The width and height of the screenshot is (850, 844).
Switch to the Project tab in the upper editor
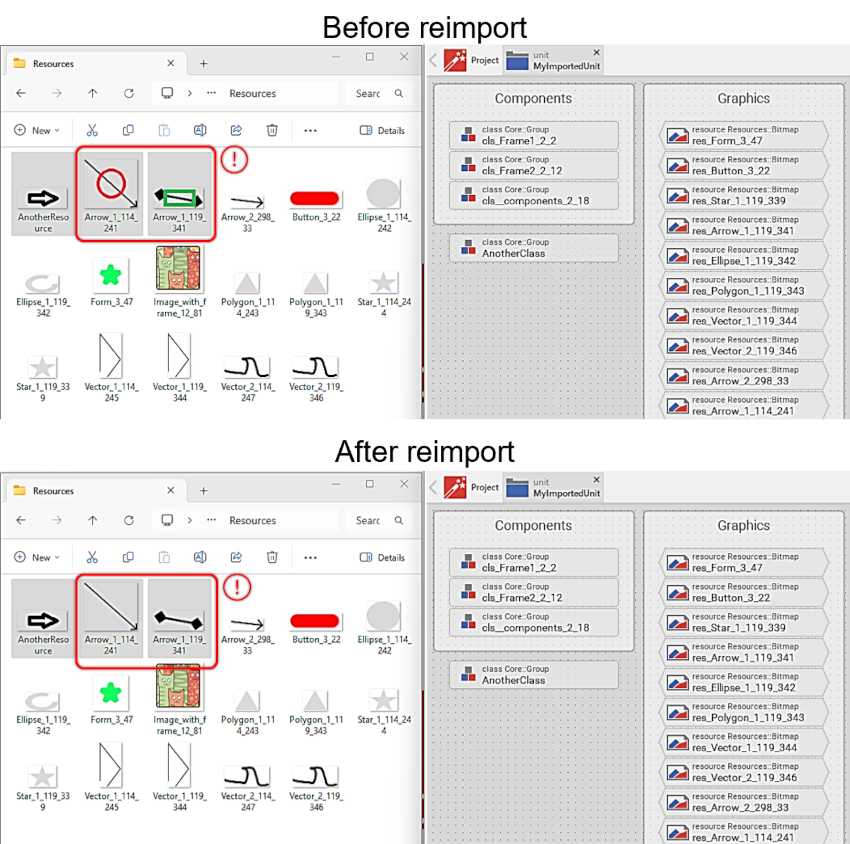point(472,60)
